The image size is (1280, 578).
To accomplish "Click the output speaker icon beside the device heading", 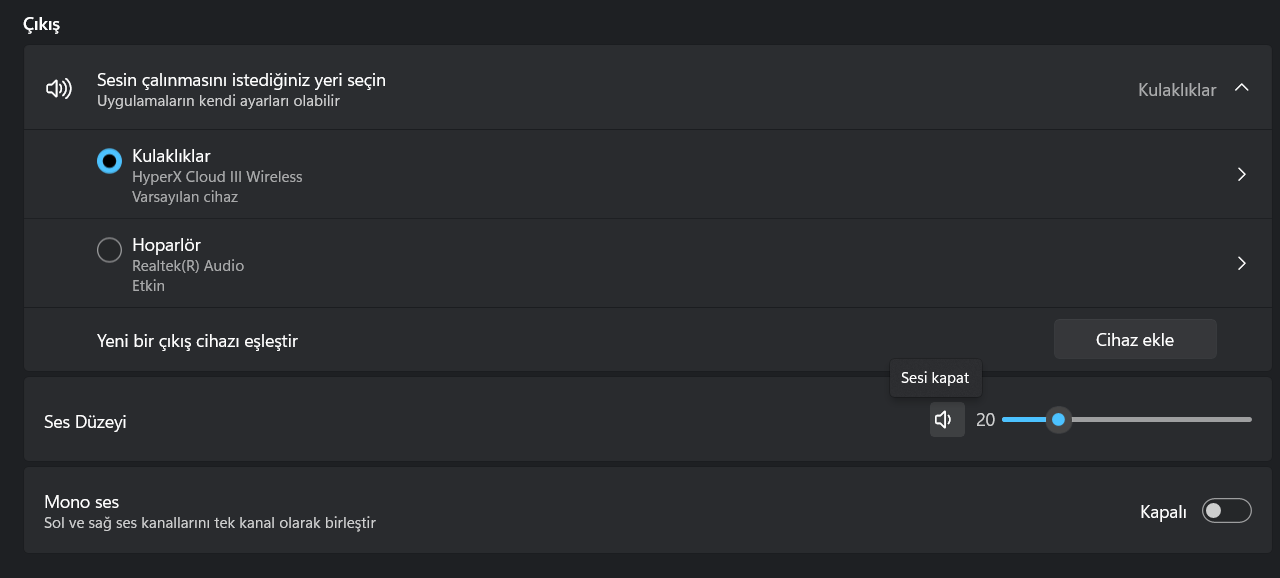I will click(59, 89).
